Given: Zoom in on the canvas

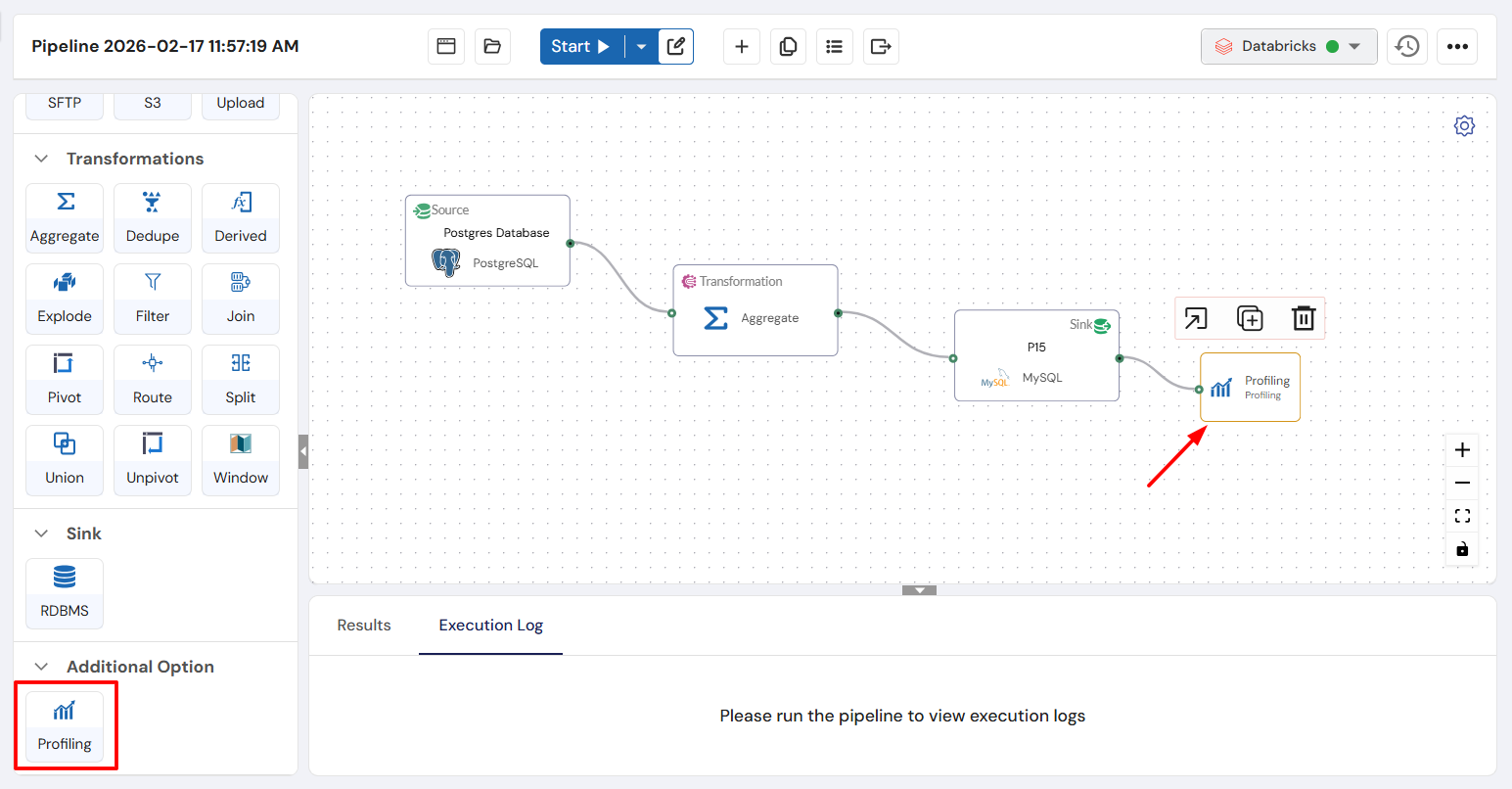Looking at the screenshot, I should click(x=1462, y=450).
